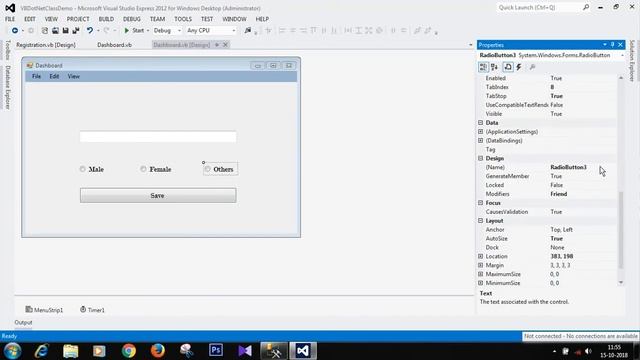Image resolution: width=640 pixels, height=360 pixels.
Task: Open Photoshop from the taskbar
Action: coord(216,351)
